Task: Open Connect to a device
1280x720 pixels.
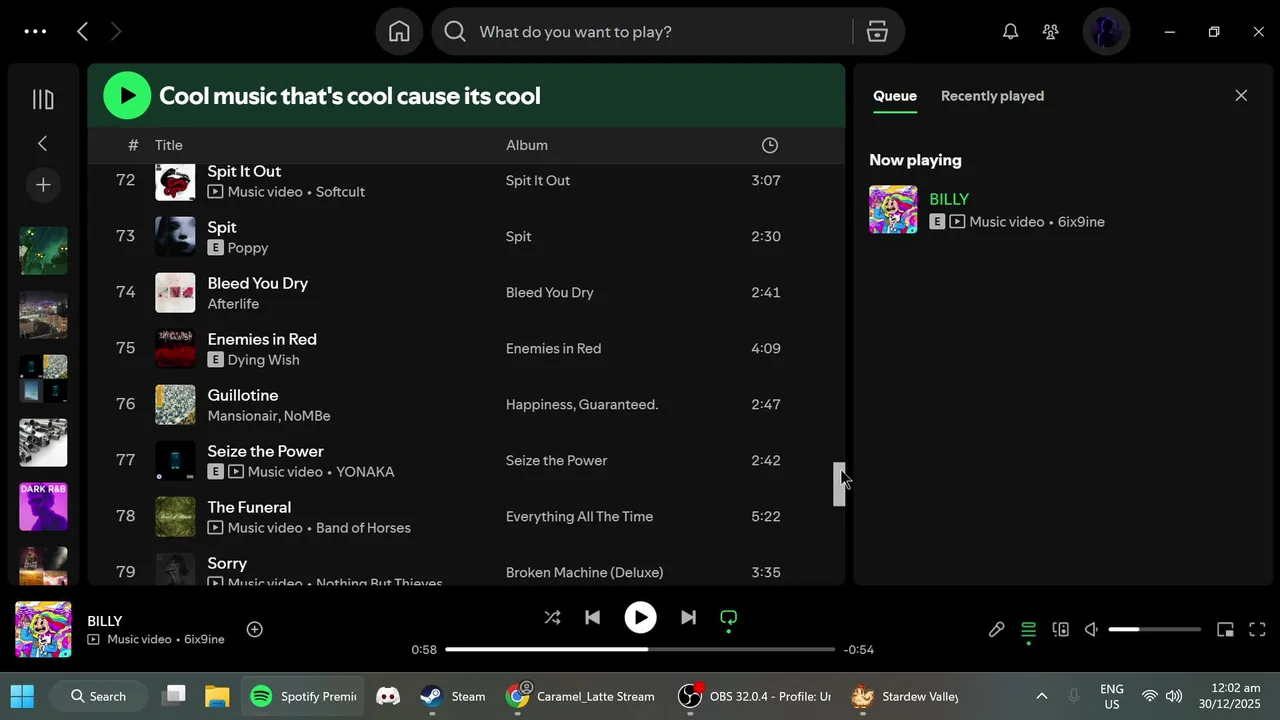Action: pos(1060,629)
